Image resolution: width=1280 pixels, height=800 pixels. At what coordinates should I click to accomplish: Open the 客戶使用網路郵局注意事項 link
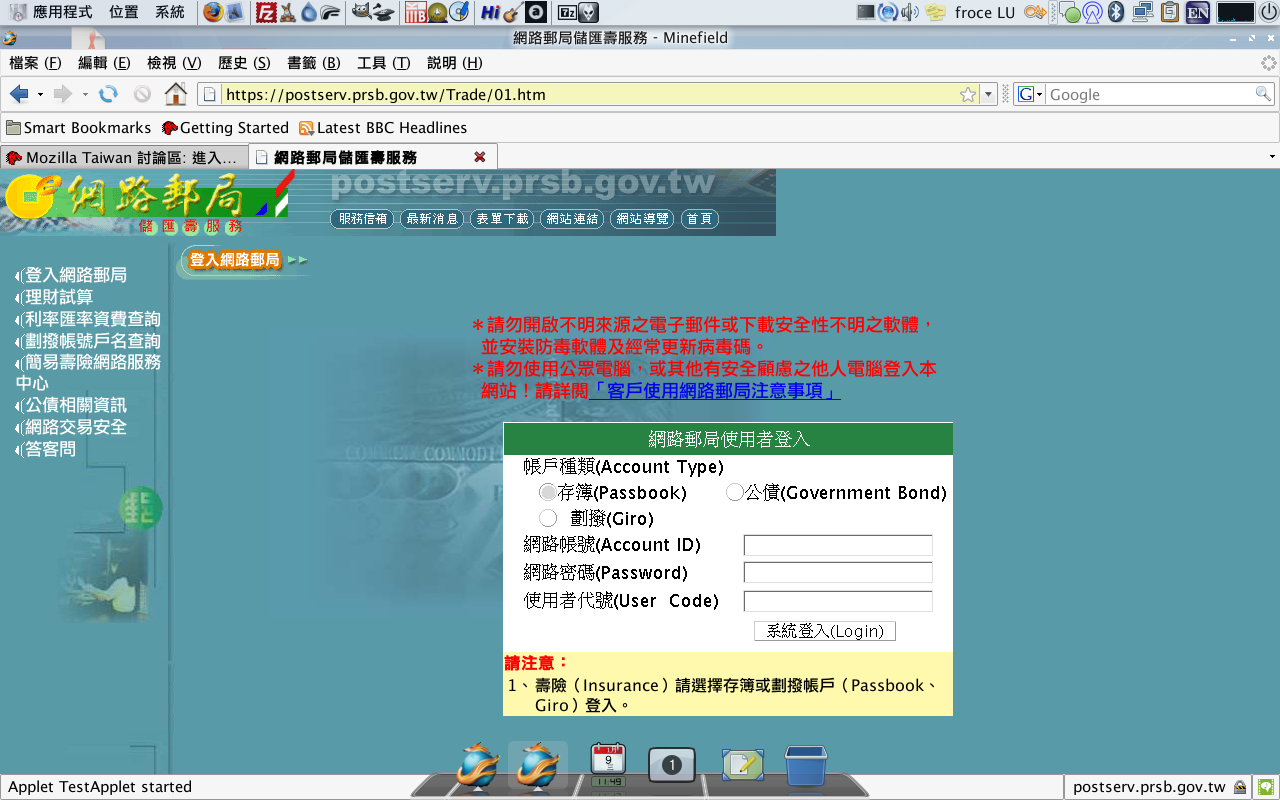click(715, 391)
